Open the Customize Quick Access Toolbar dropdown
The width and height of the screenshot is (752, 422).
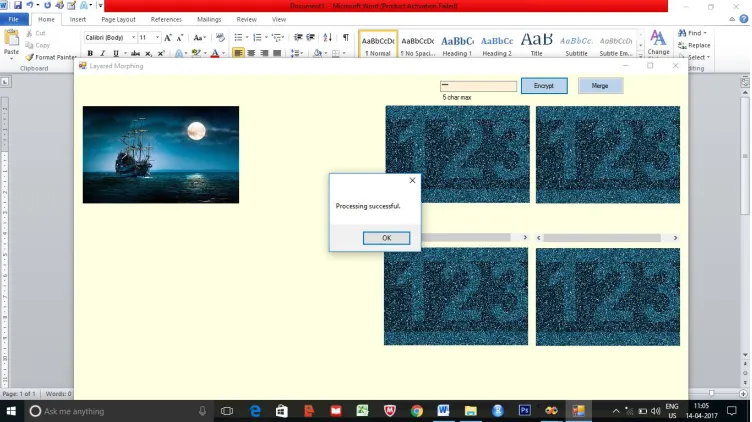(x=100, y=6)
